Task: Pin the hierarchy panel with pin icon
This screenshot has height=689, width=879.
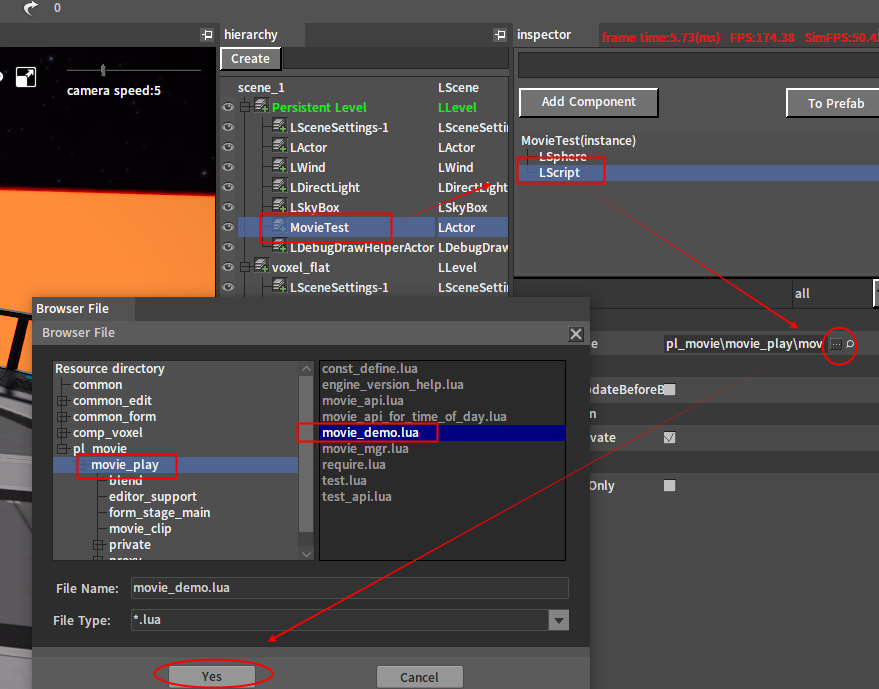Action: pos(500,35)
